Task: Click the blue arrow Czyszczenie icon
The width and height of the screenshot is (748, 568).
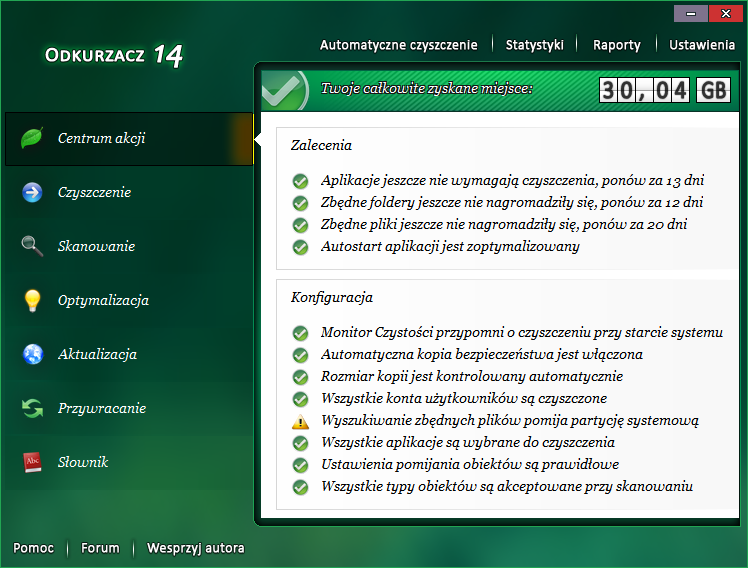Action: pyautogui.click(x=32, y=192)
